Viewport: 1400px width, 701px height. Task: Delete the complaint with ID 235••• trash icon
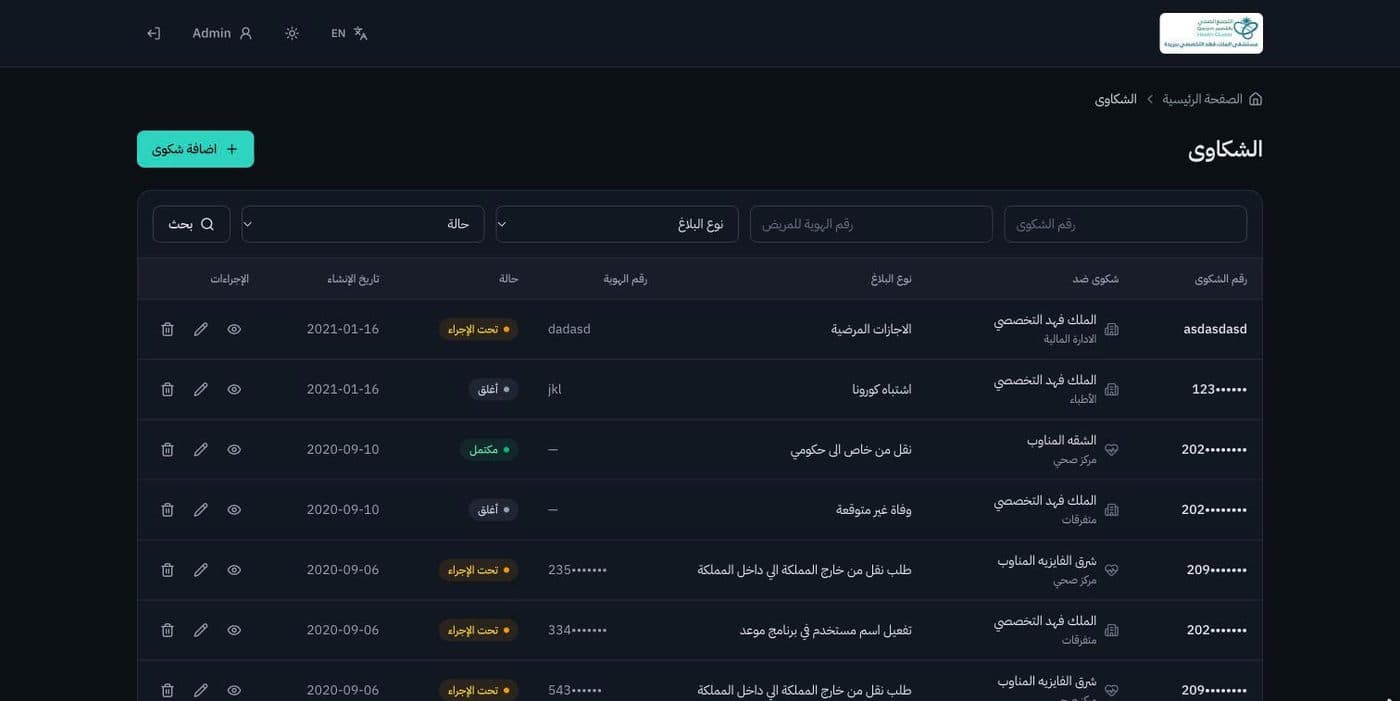pos(167,570)
